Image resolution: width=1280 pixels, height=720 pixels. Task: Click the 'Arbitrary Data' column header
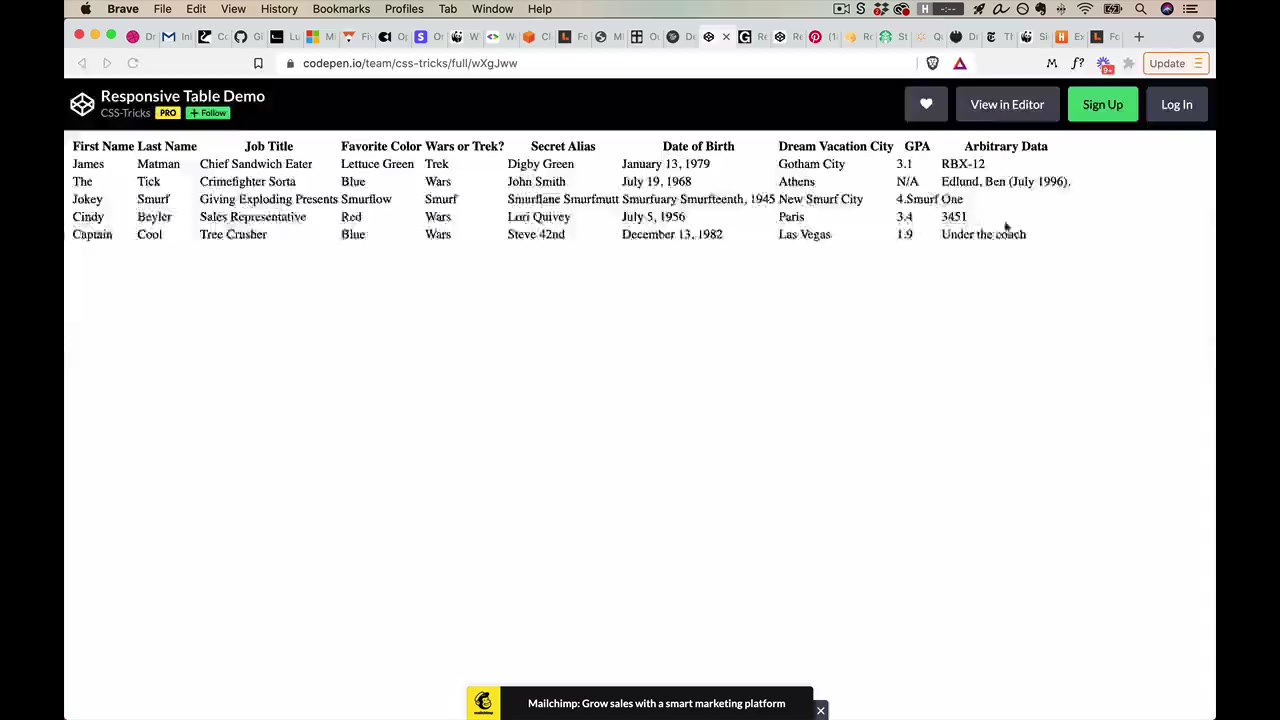[1006, 146]
